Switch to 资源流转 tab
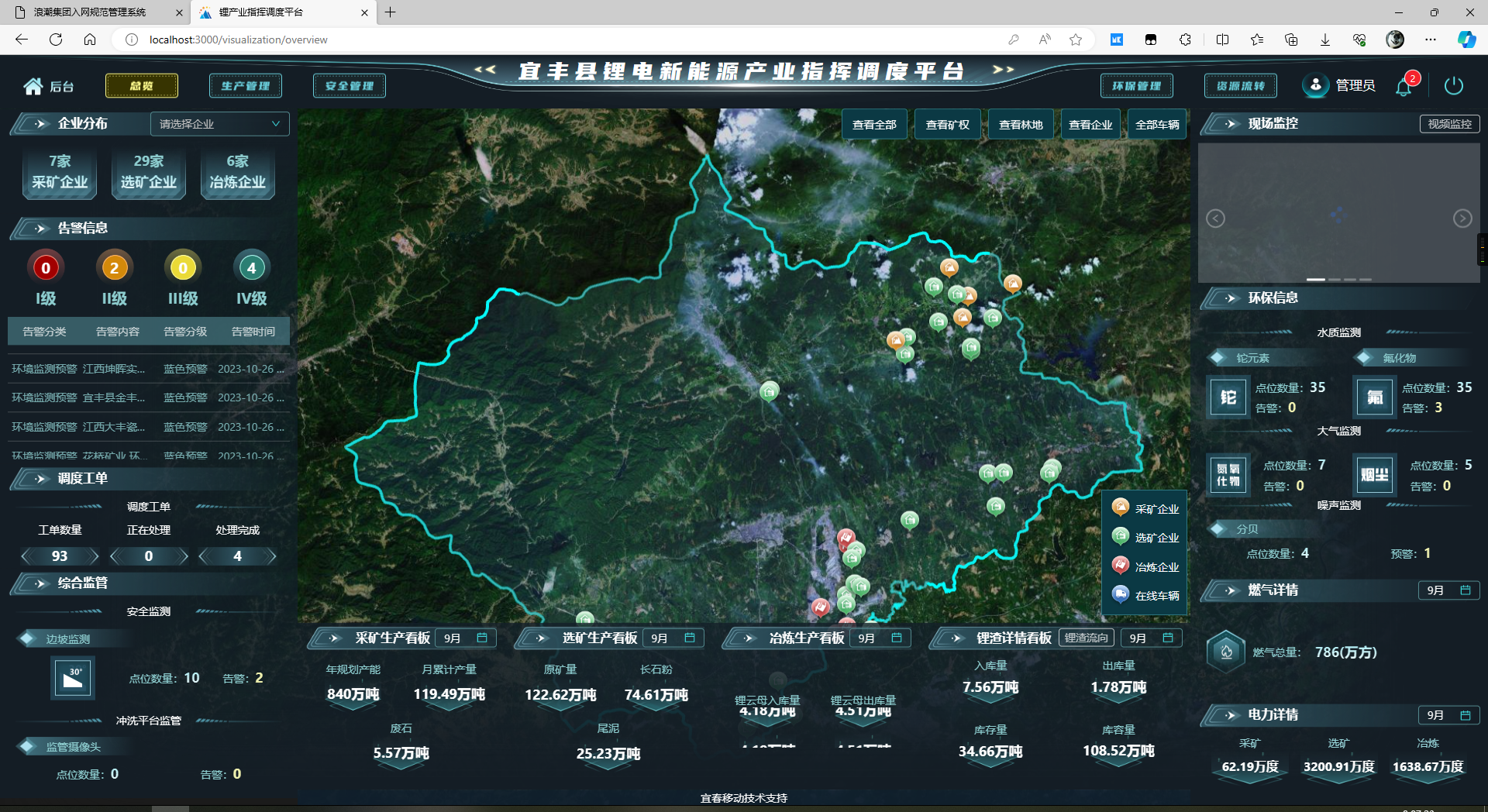The height and width of the screenshot is (812, 1488). pyautogui.click(x=1241, y=86)
